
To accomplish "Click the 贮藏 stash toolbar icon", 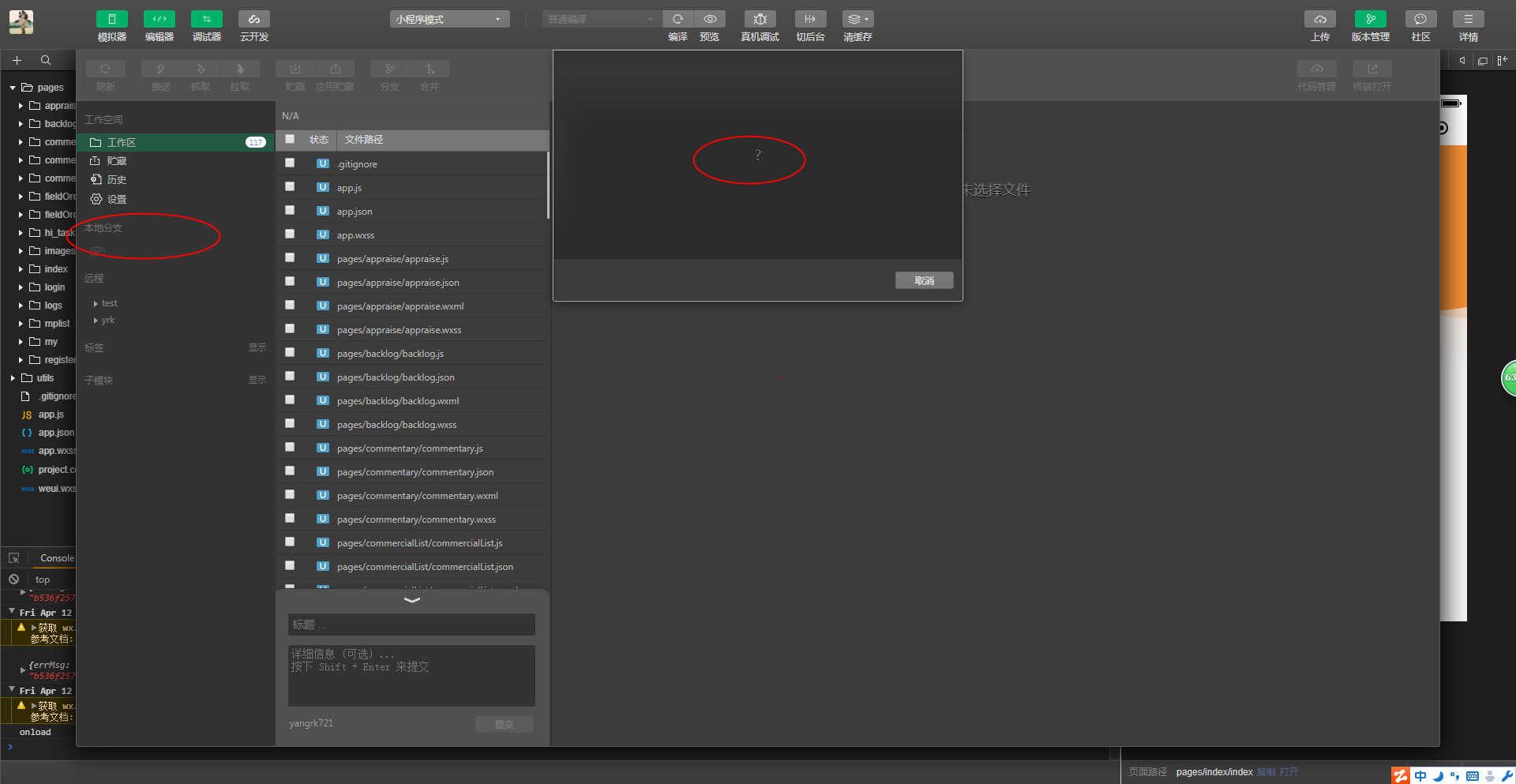I will 295,69.
